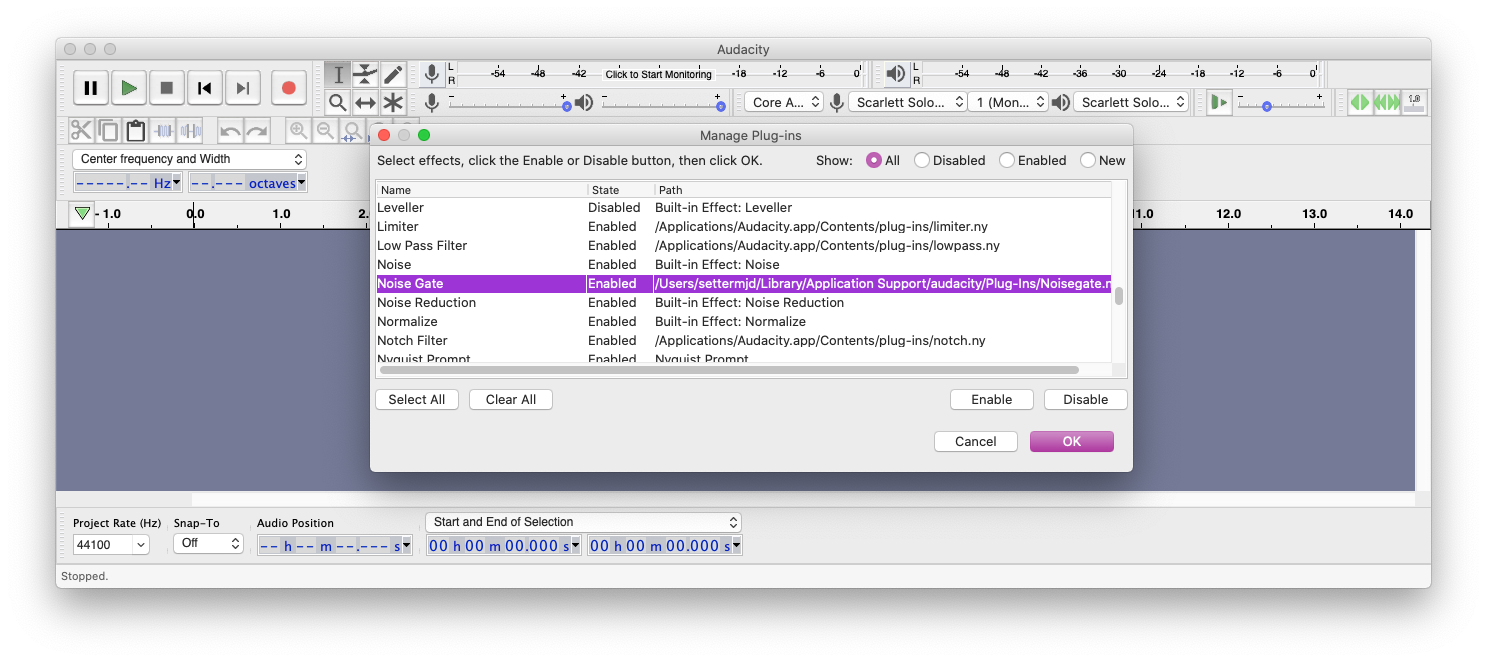Cancel the Manage Plug-ins dialog
This screenshot has width=1487, height=662.
pyautogui.click(x=976, y=441)
